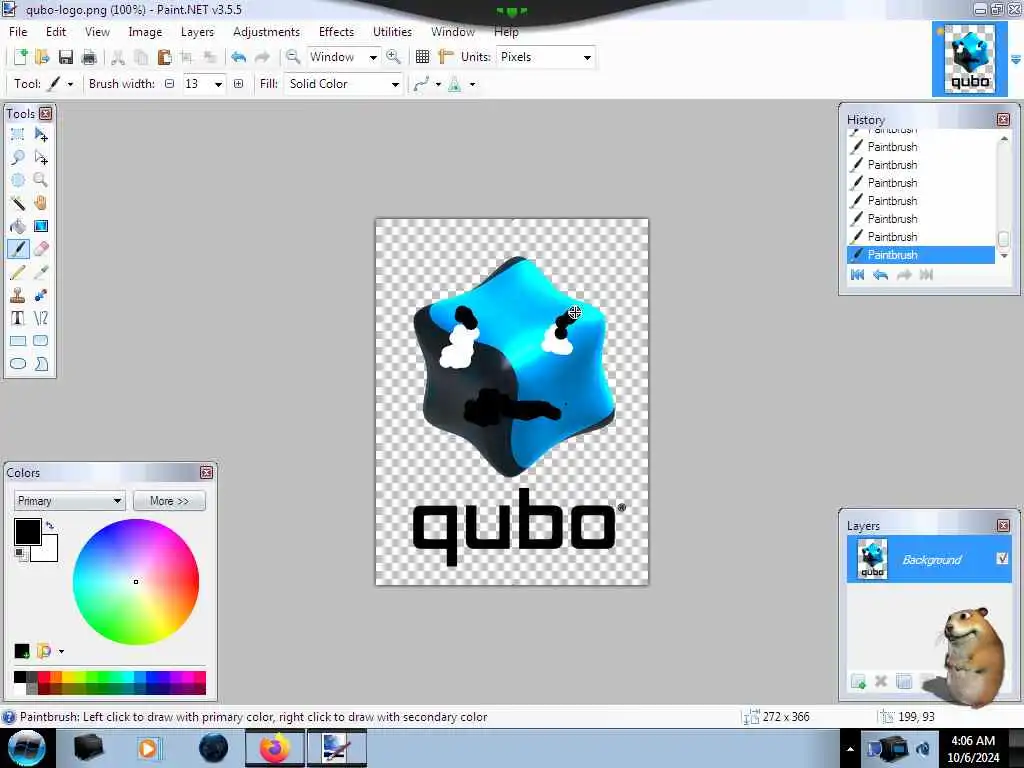Save the image with the floppy icon

[65, 57]
